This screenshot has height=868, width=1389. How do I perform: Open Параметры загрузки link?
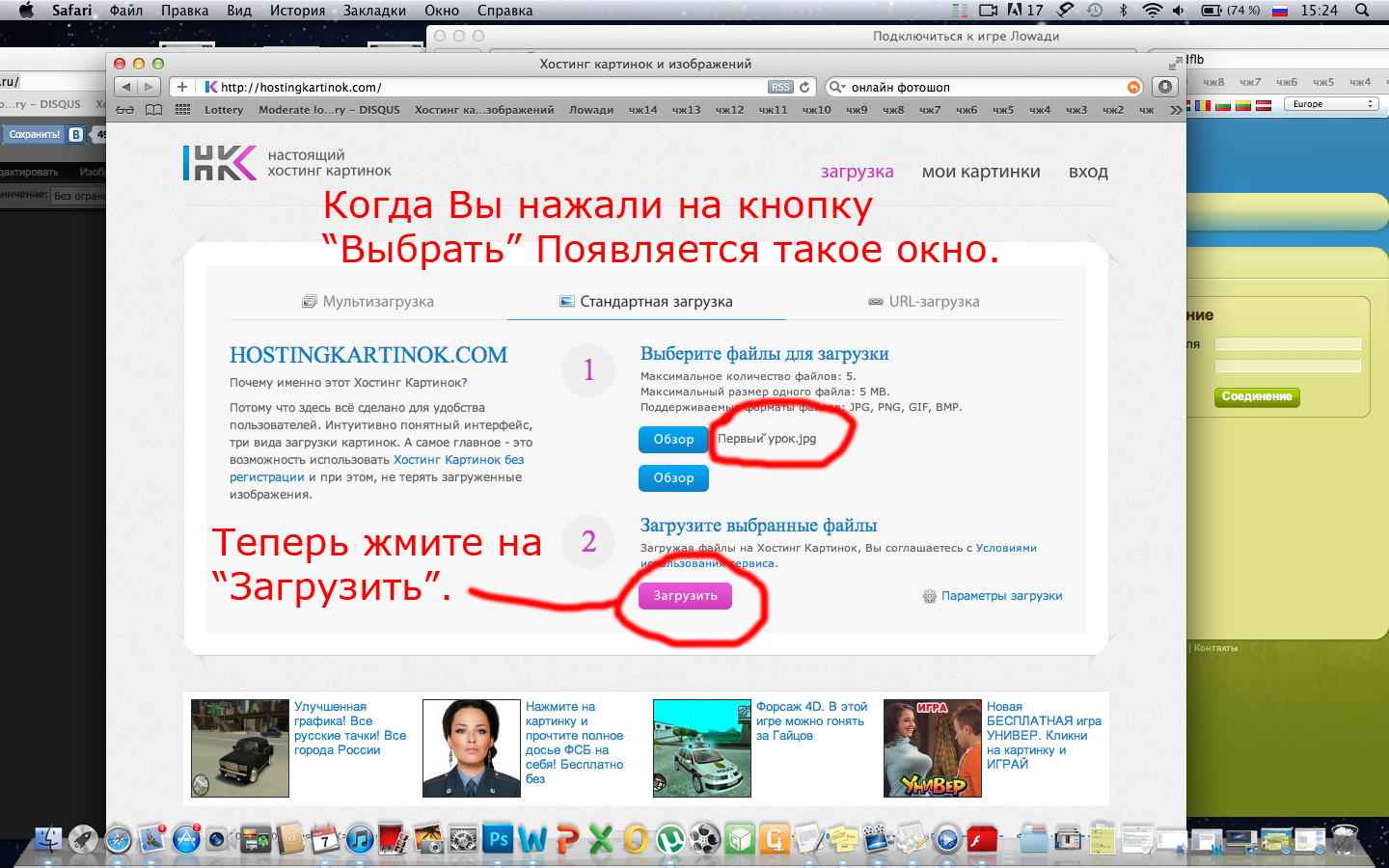click(x=993, y=596)
